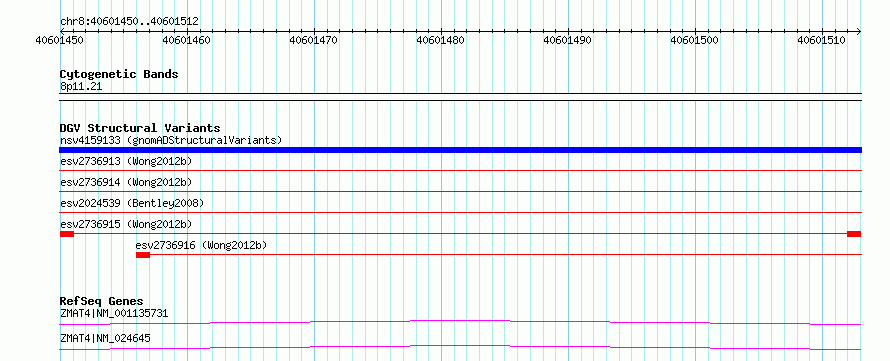
Task: Open esv2024539 (Bentley2008) variant details
Action: 132,203
